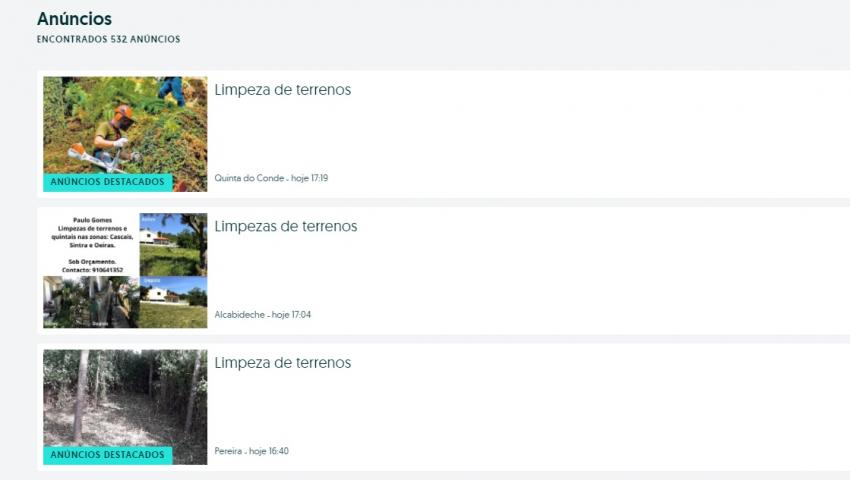Click the 'Anúncios destacados' badge on the first listing
The height and width of the screenshot is (480, 850).
(107, 182)
